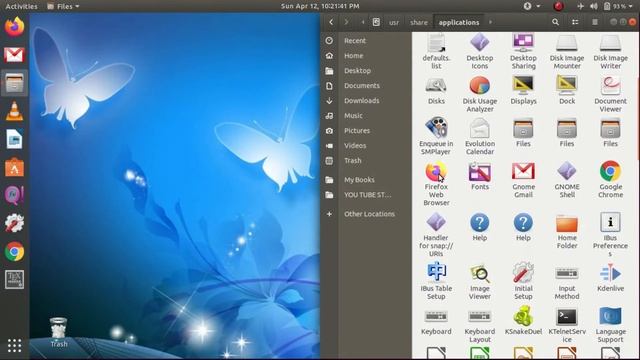Open the Activities overview
Image resolution: width=640 pixels, height=360 pixels.
21,6
